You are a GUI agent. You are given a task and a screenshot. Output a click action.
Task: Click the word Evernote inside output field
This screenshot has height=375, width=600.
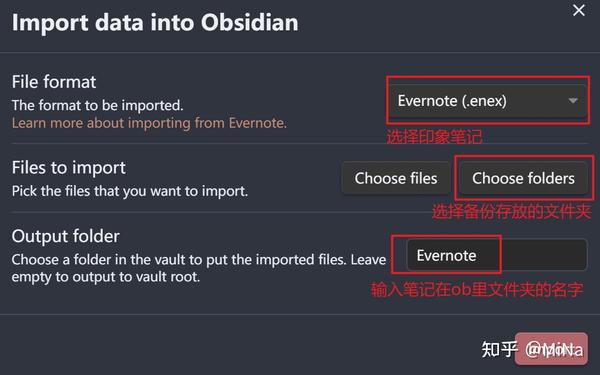pos(446,256)
